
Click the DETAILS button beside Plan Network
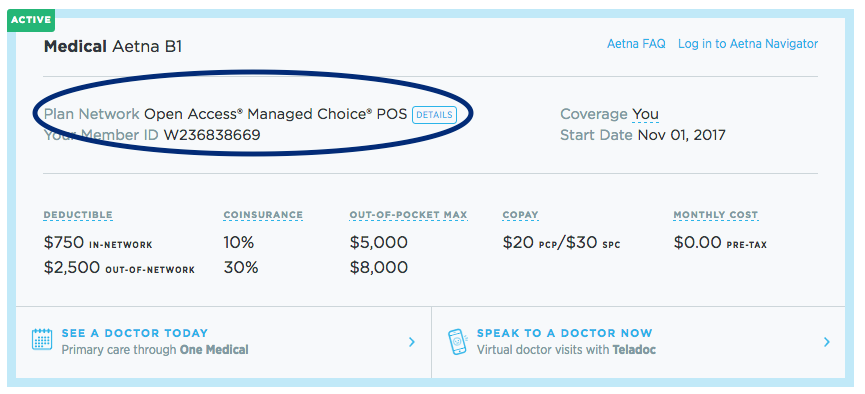click(x=434, y=115)
